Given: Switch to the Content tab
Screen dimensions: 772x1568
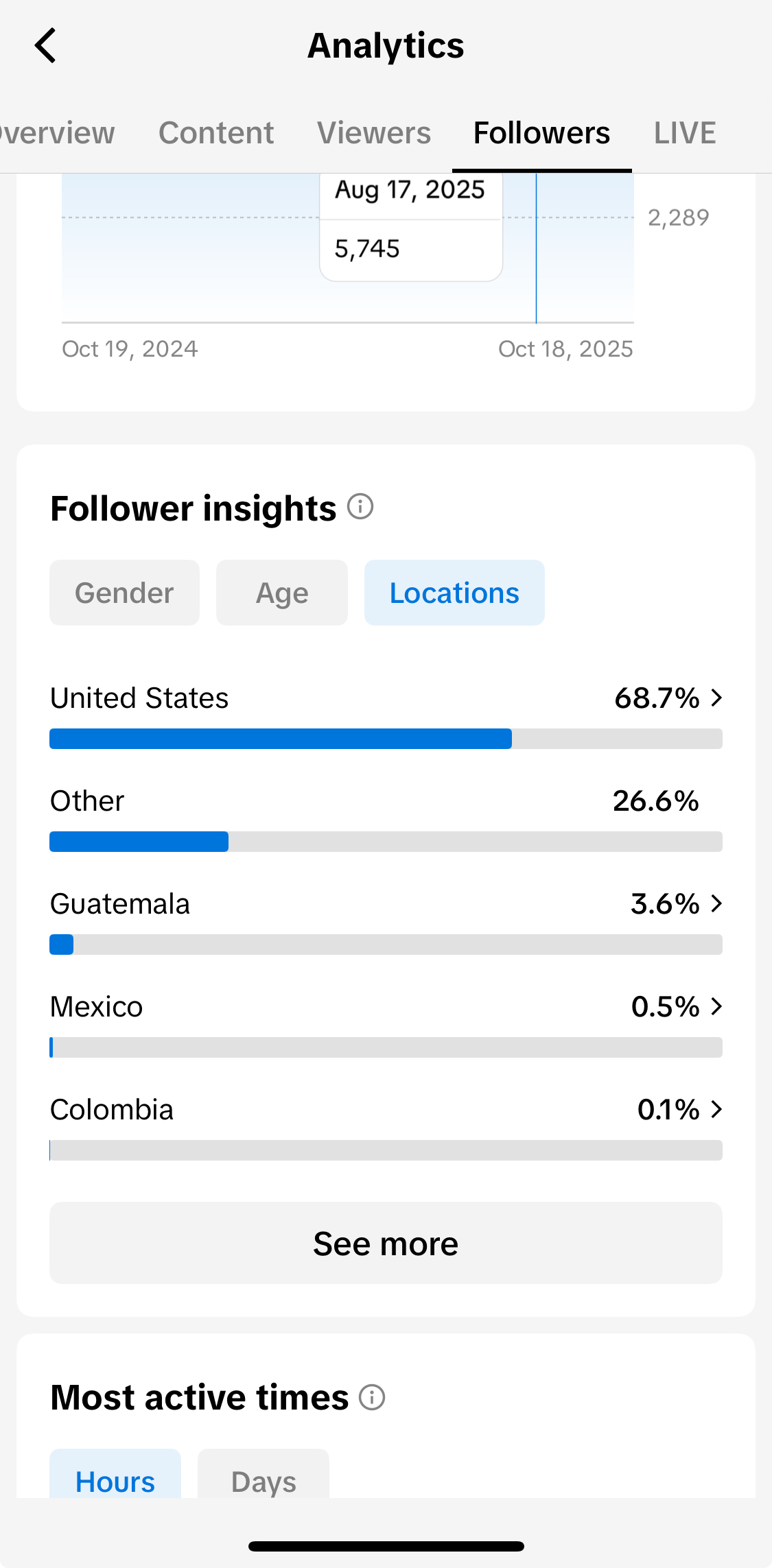Looking at the screenshot, I should click(x=216, y=133).
